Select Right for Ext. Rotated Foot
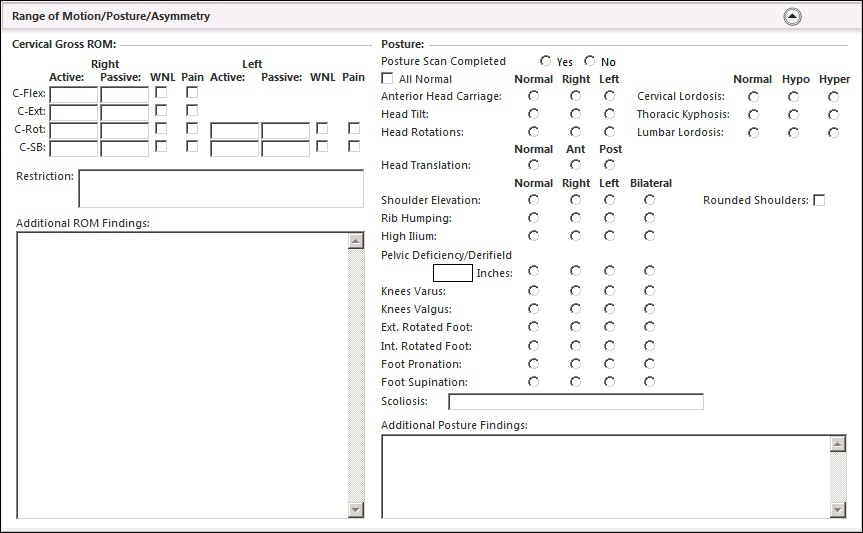This screenshot has height=533, width=863. pyautogui.click(x=575, y=327)
